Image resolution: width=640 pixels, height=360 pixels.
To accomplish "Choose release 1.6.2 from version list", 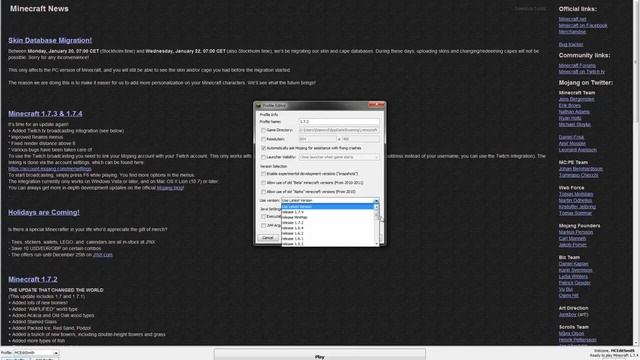I will [x=328, y=233].
